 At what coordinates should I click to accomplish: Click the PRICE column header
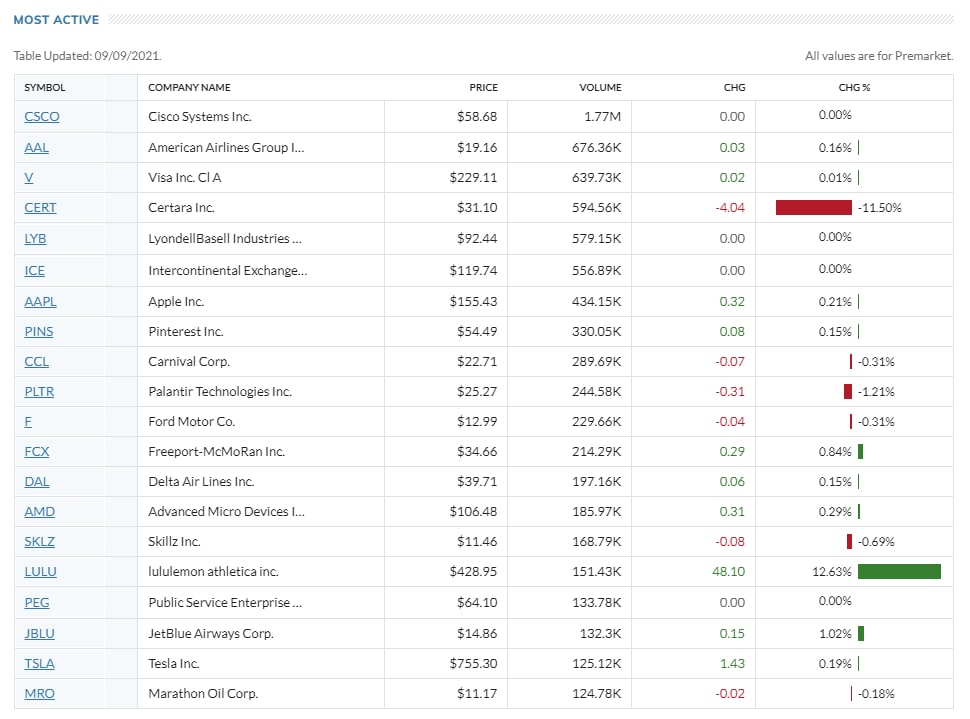[x=483, y=87]
